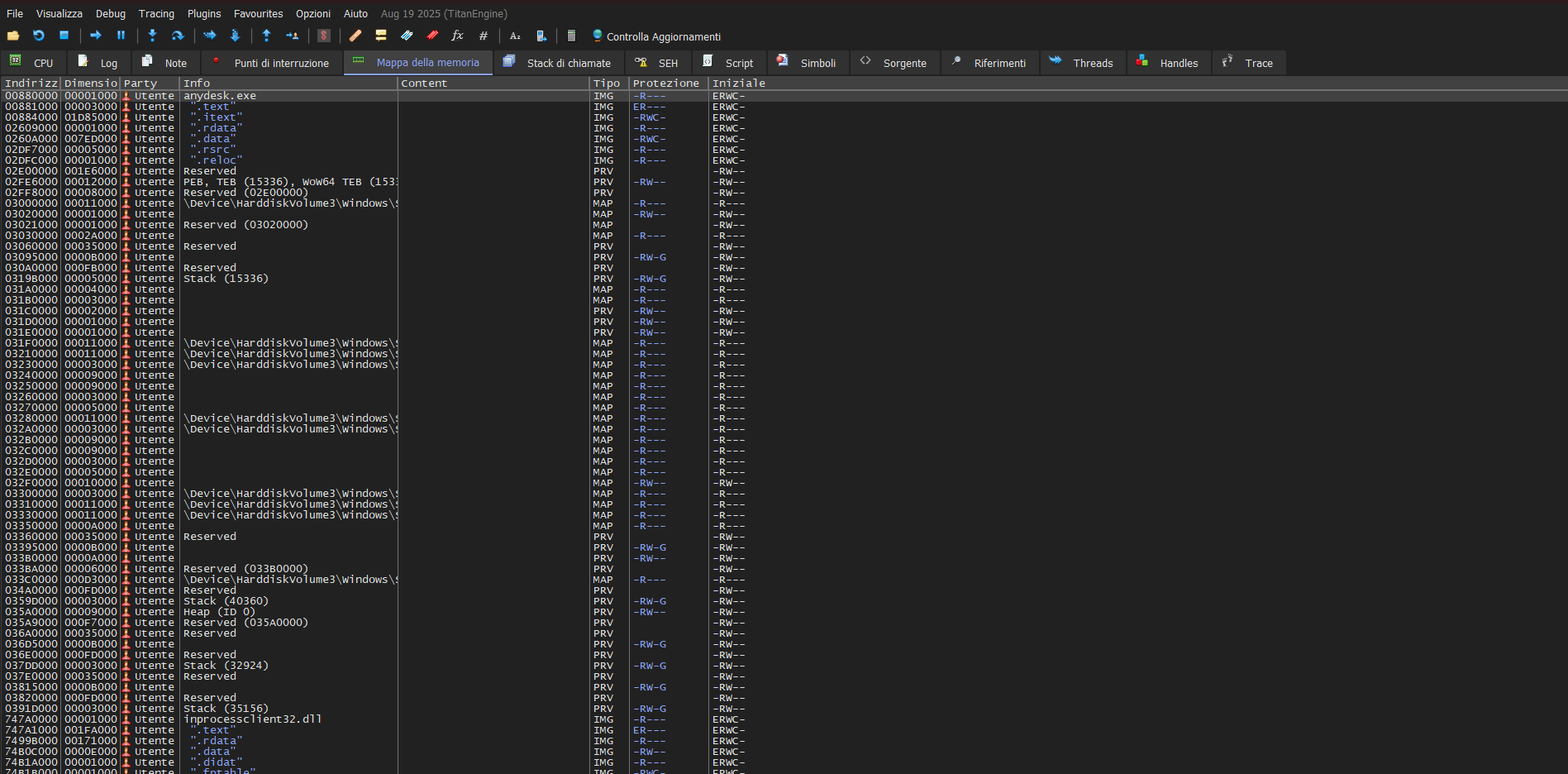The image size is (1568, 774).
Task: Click Controlla Aggiornamenti button
Action: point(656,36)
